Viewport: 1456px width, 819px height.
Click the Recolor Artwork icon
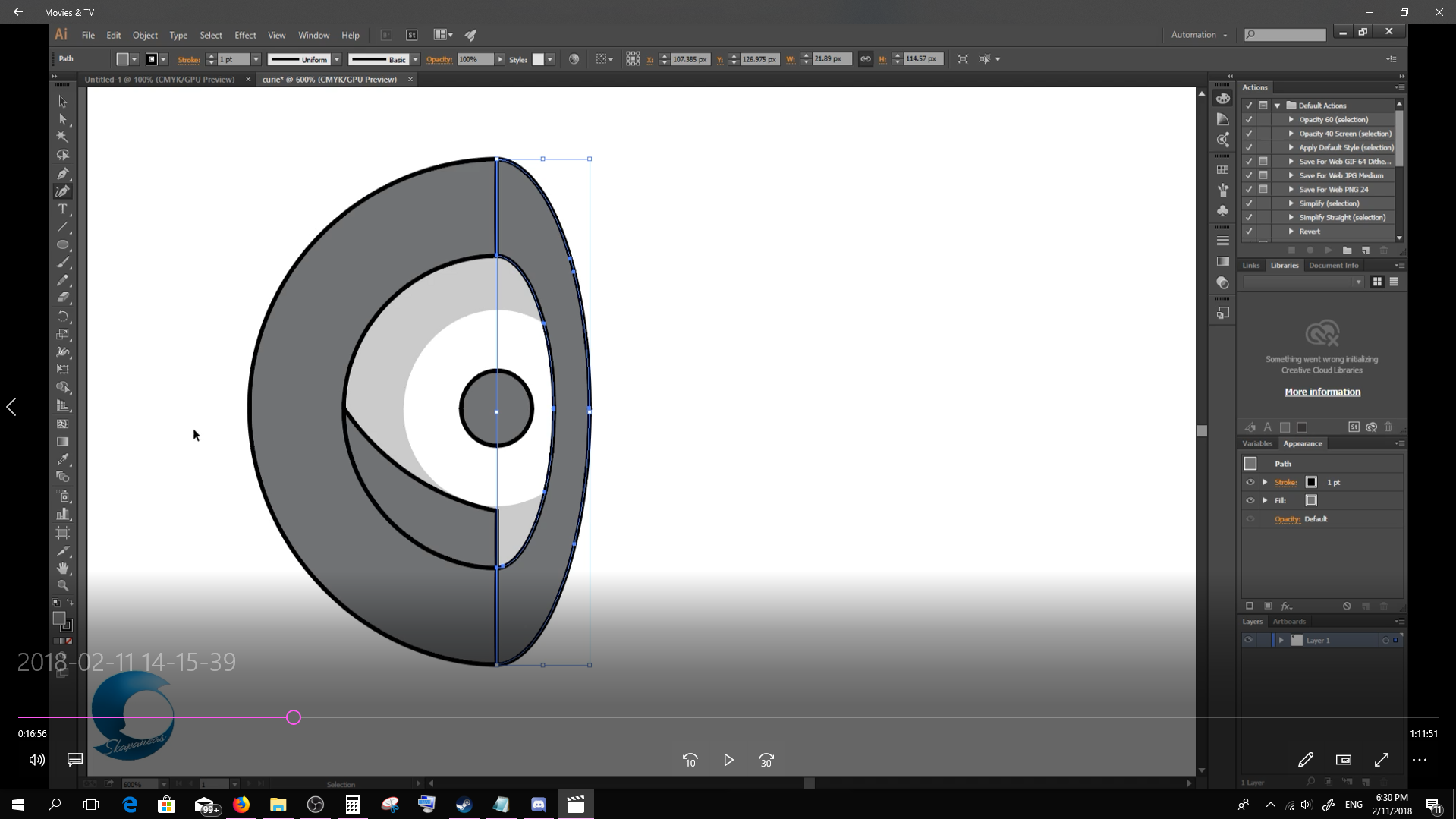[574, 59]
